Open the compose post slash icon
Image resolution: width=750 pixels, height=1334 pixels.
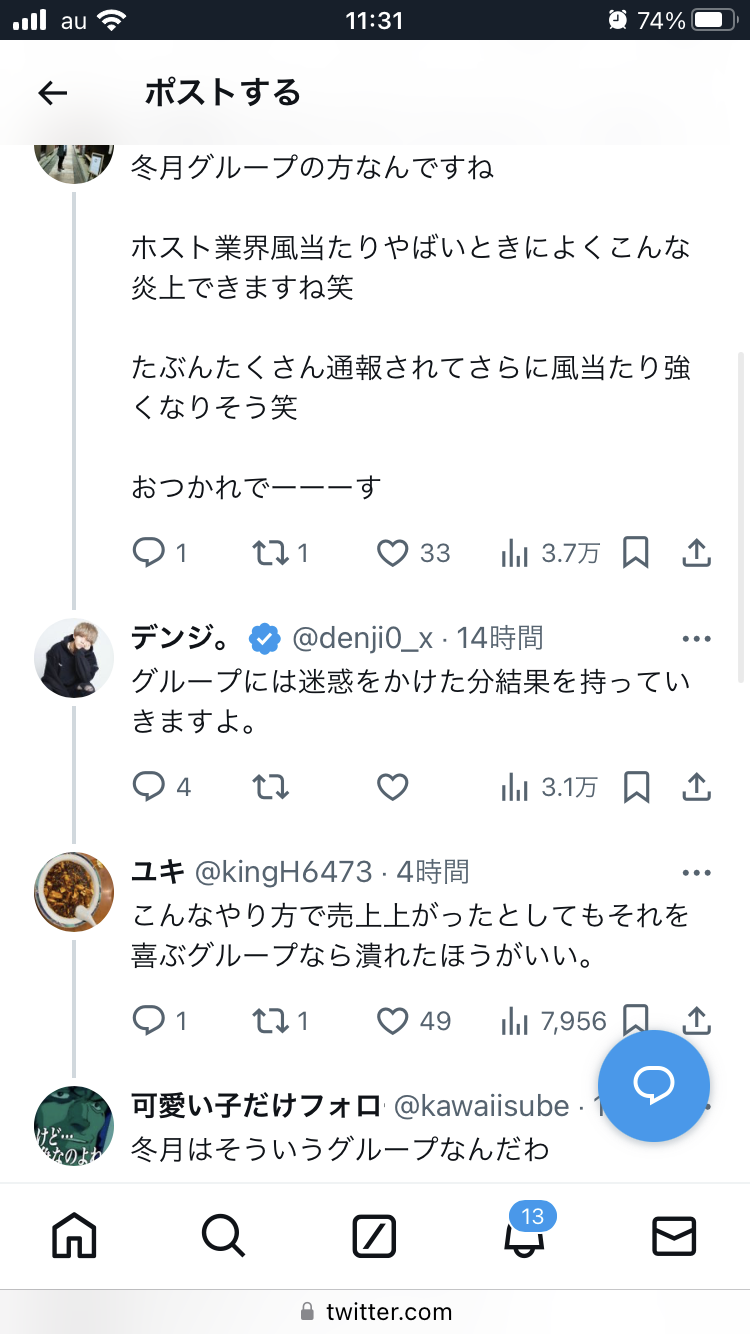pos(375,1237)
